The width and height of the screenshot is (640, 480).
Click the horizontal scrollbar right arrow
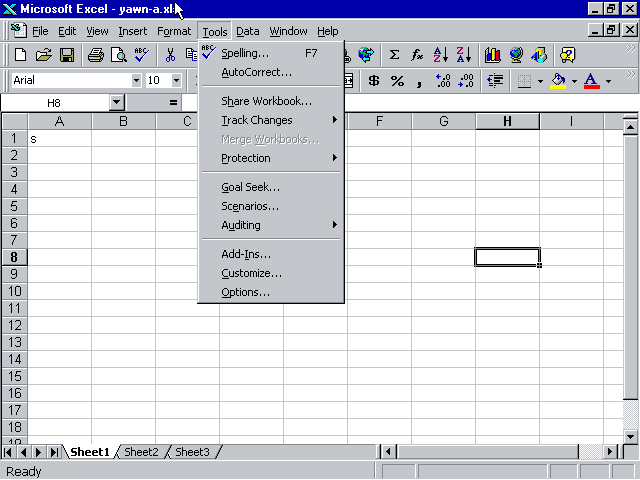tap(610, 452)
